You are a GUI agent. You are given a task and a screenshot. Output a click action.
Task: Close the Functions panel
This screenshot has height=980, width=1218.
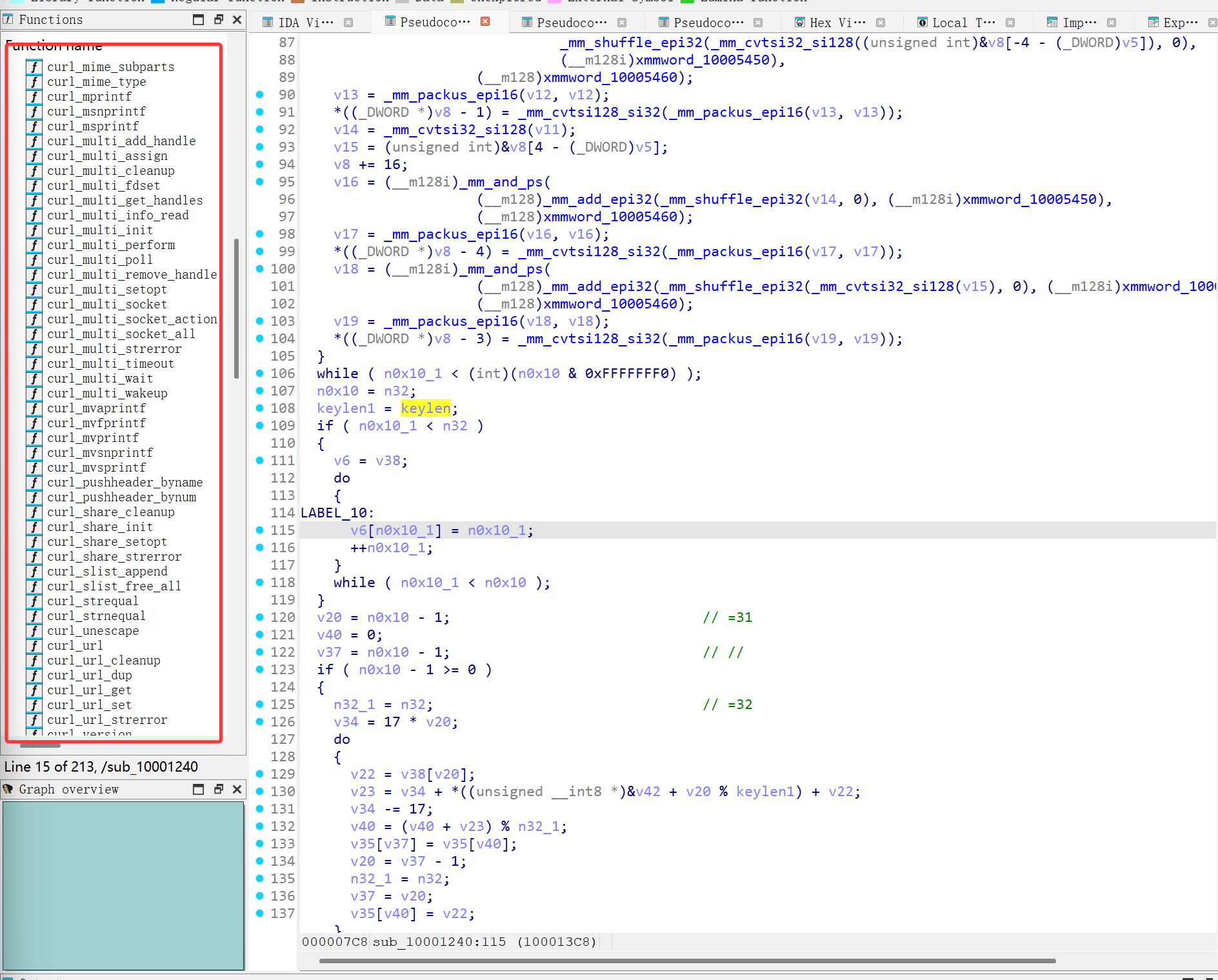[237, 19]
